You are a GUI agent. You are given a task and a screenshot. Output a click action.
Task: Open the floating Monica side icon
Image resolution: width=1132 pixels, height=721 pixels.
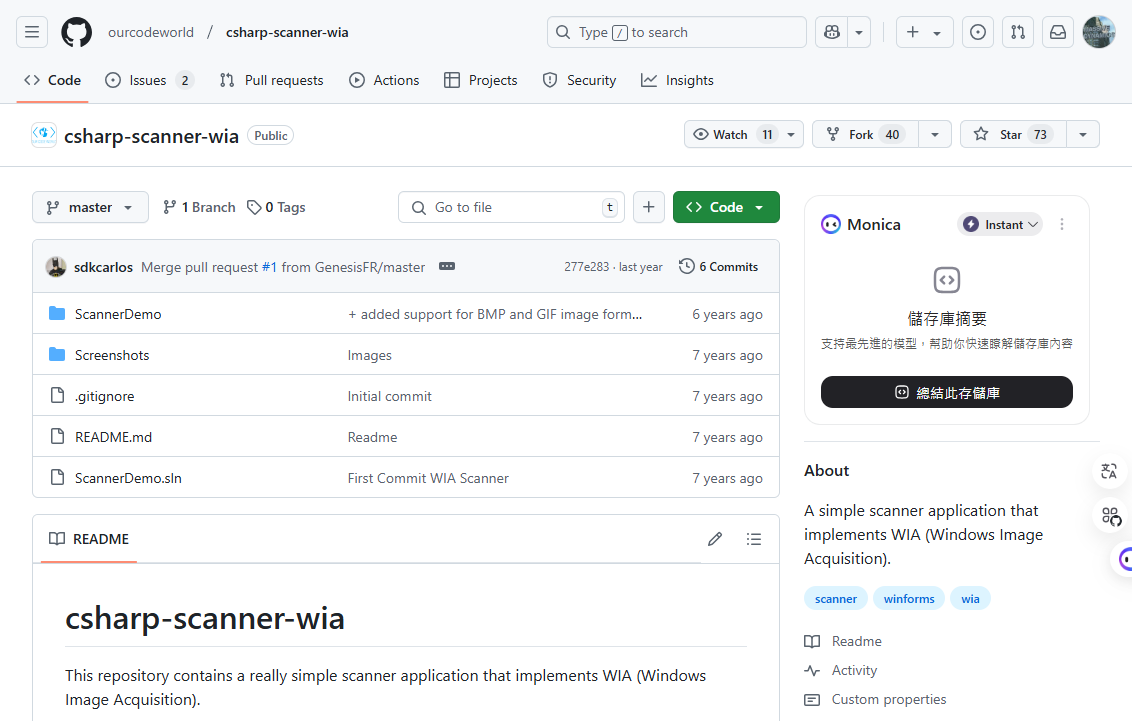1123,559
